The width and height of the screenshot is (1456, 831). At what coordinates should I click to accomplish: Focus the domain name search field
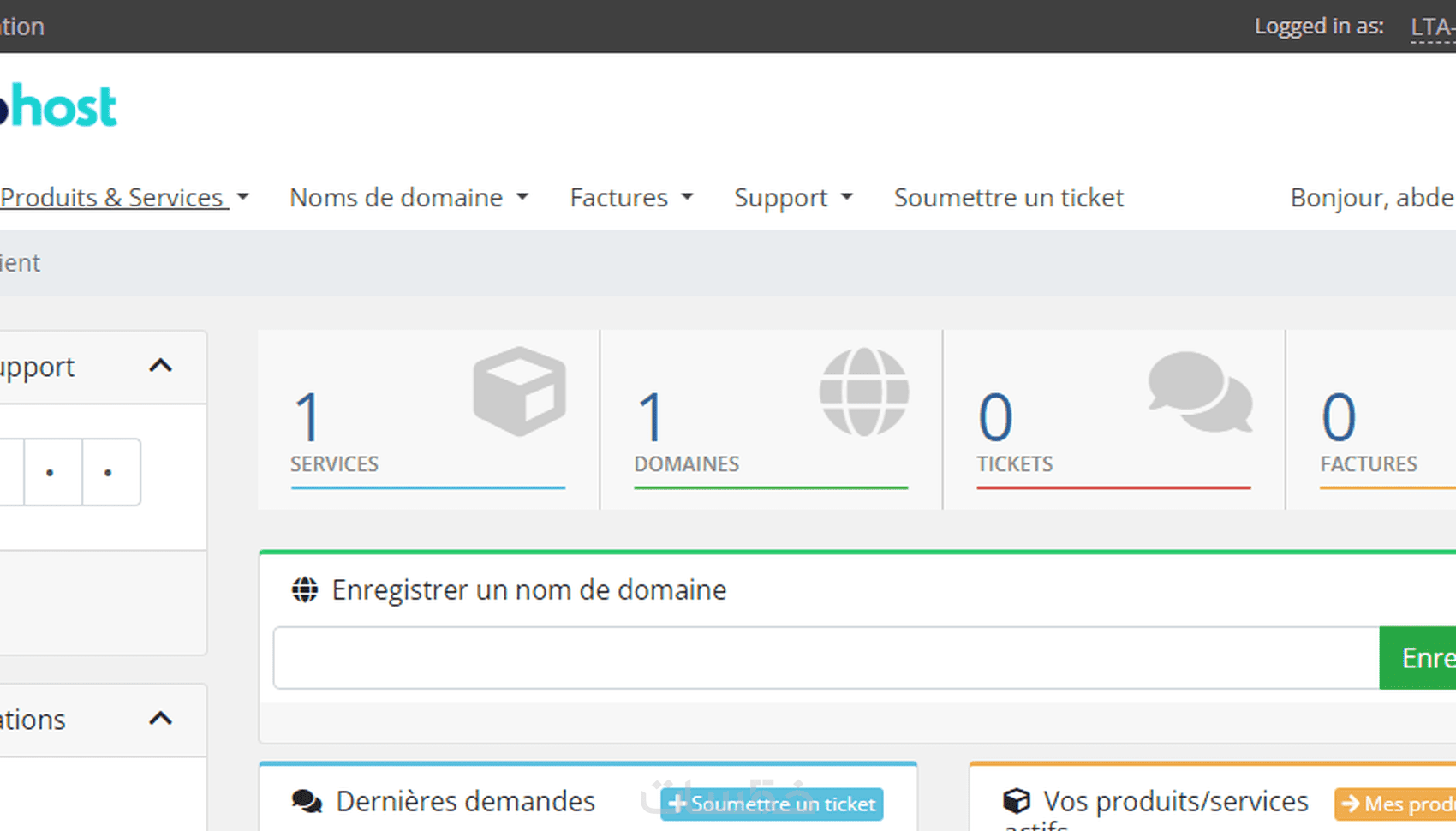pos(826,658)
